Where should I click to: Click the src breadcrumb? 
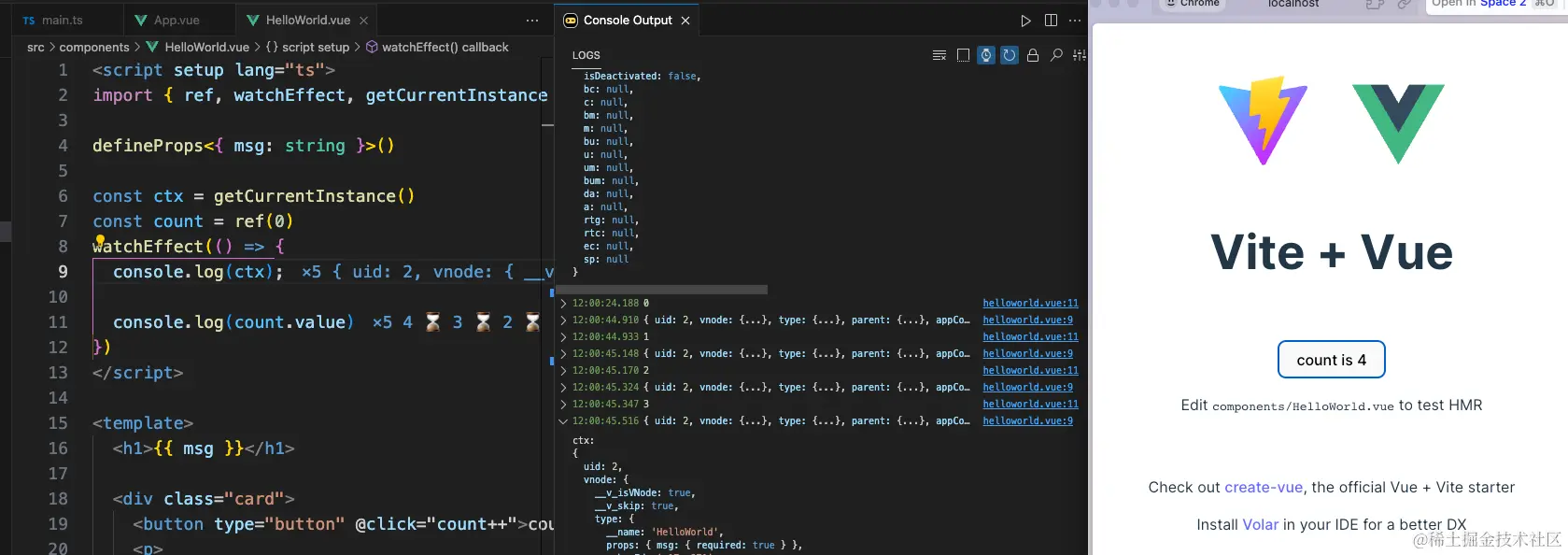tap(35, 47)
